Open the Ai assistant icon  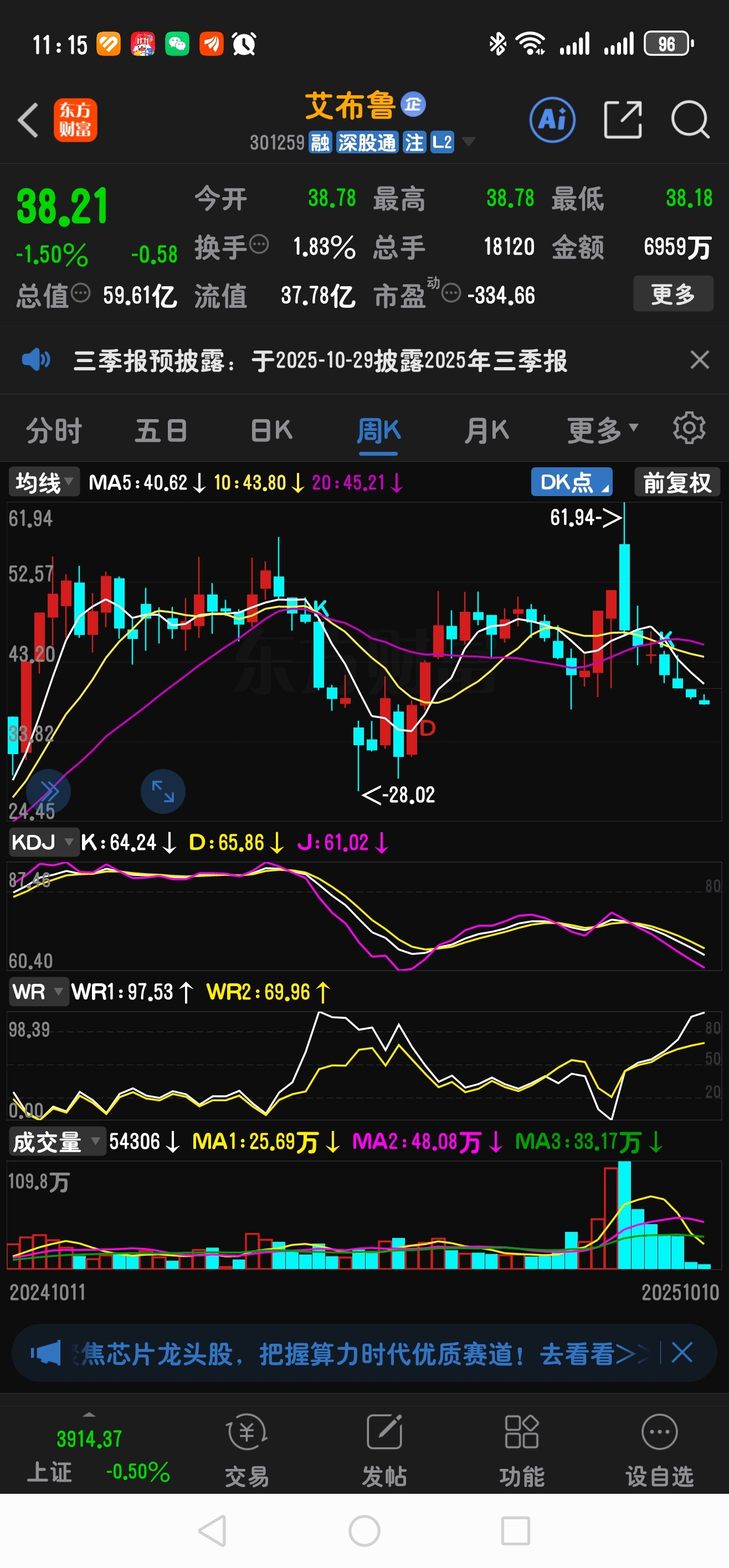[552, 120]
